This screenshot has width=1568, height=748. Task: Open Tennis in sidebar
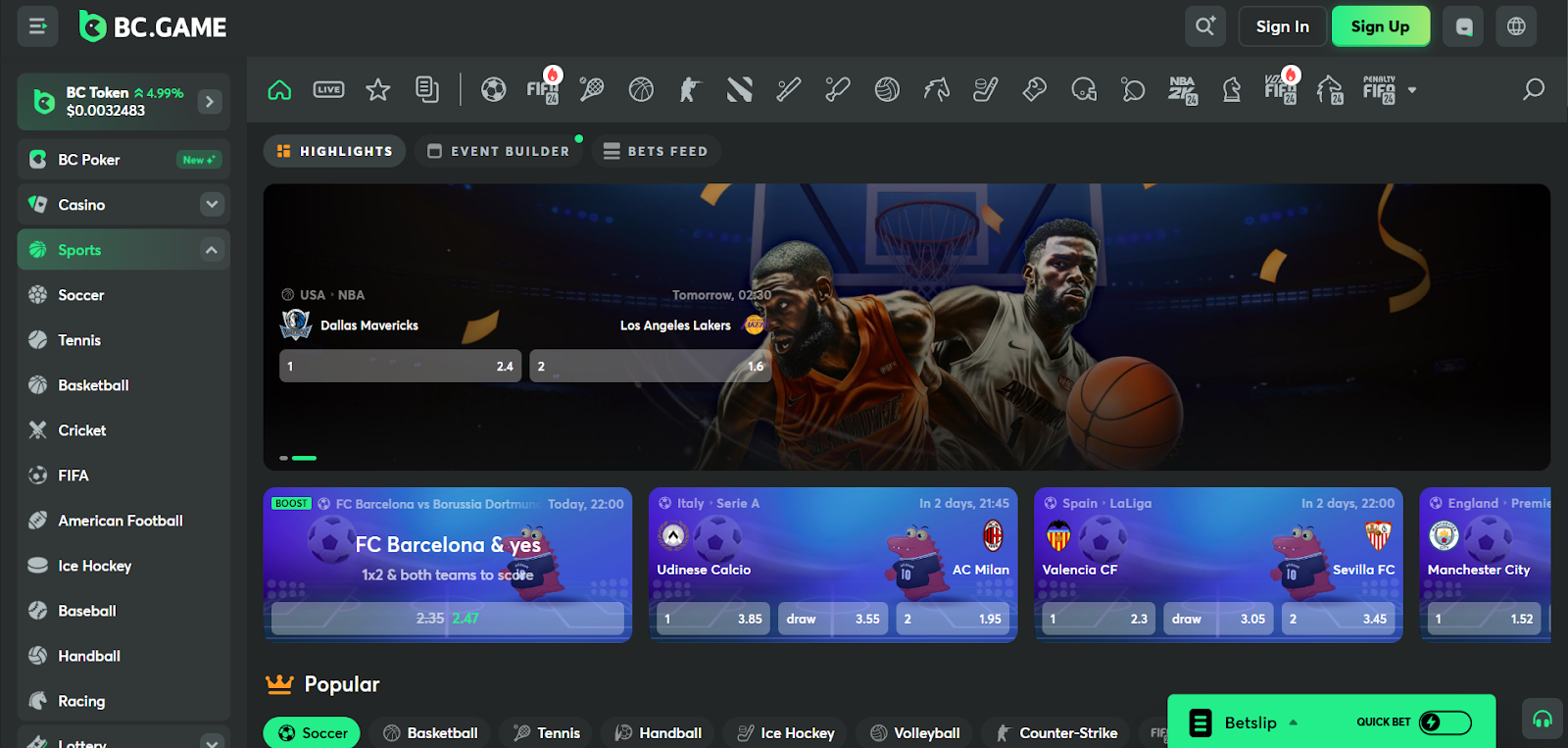pos(123,340)
